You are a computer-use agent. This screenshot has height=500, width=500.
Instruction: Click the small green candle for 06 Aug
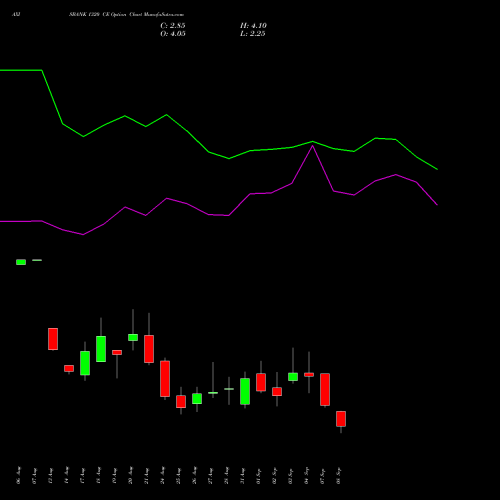[21, 262]
